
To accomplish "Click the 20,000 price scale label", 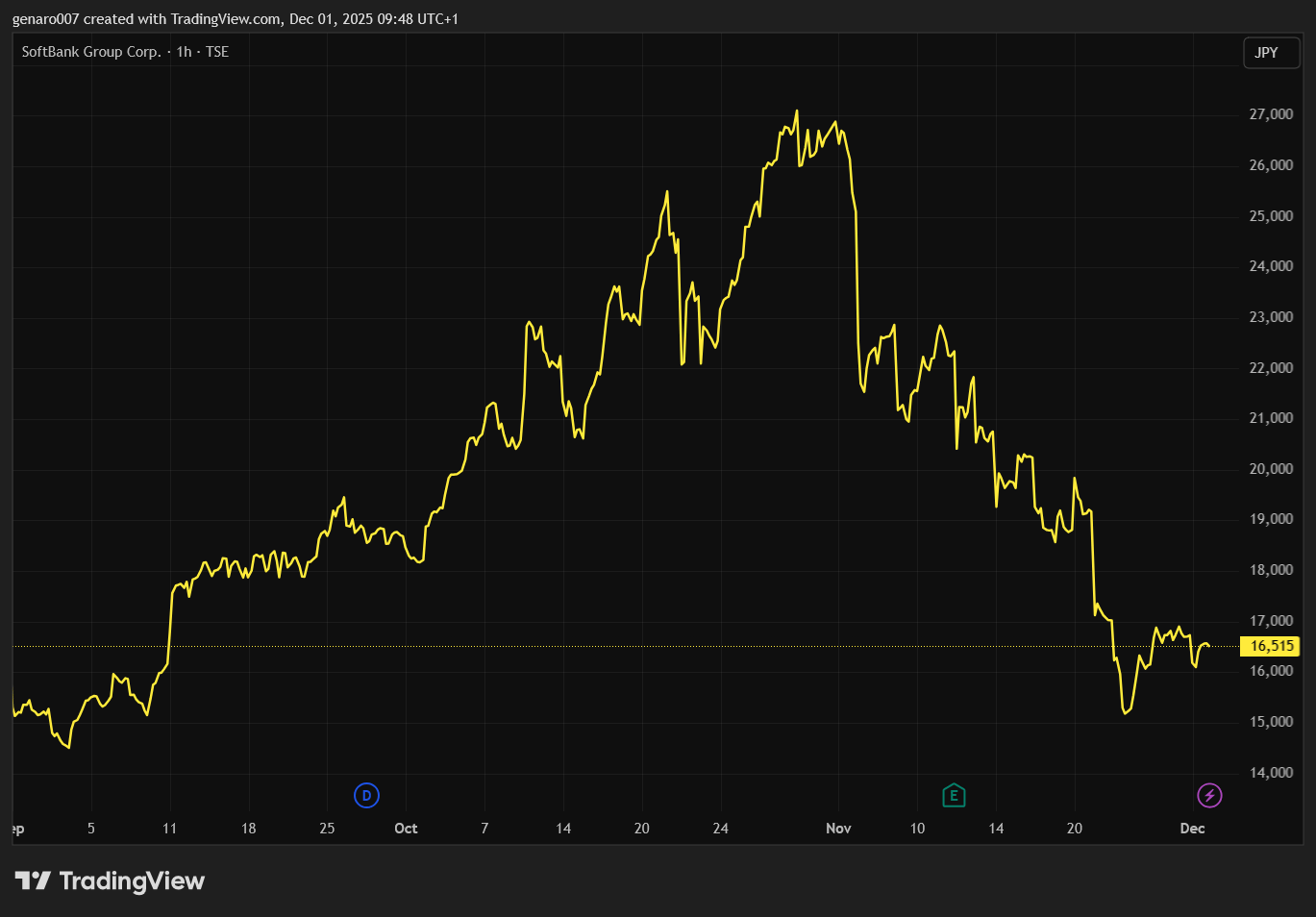I will tap(1271, 469).
